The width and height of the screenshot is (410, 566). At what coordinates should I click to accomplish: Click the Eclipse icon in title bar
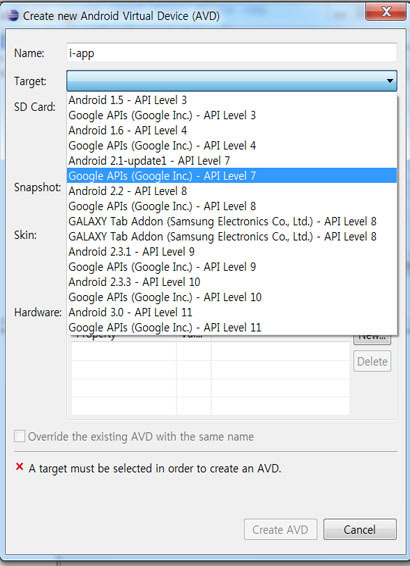pos(13,16)
